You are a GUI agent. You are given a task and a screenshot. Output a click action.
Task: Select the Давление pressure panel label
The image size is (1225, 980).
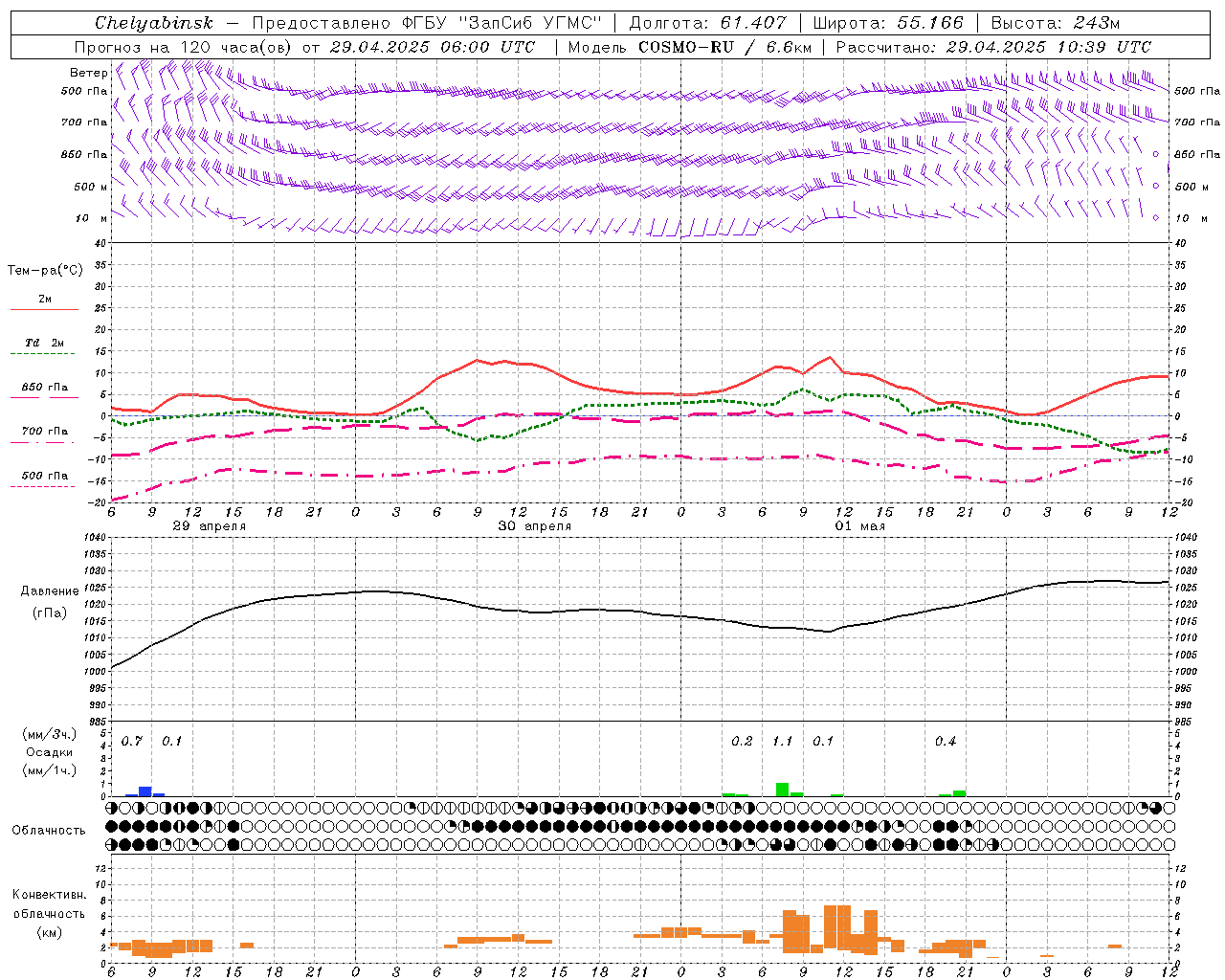click(50, 591)
